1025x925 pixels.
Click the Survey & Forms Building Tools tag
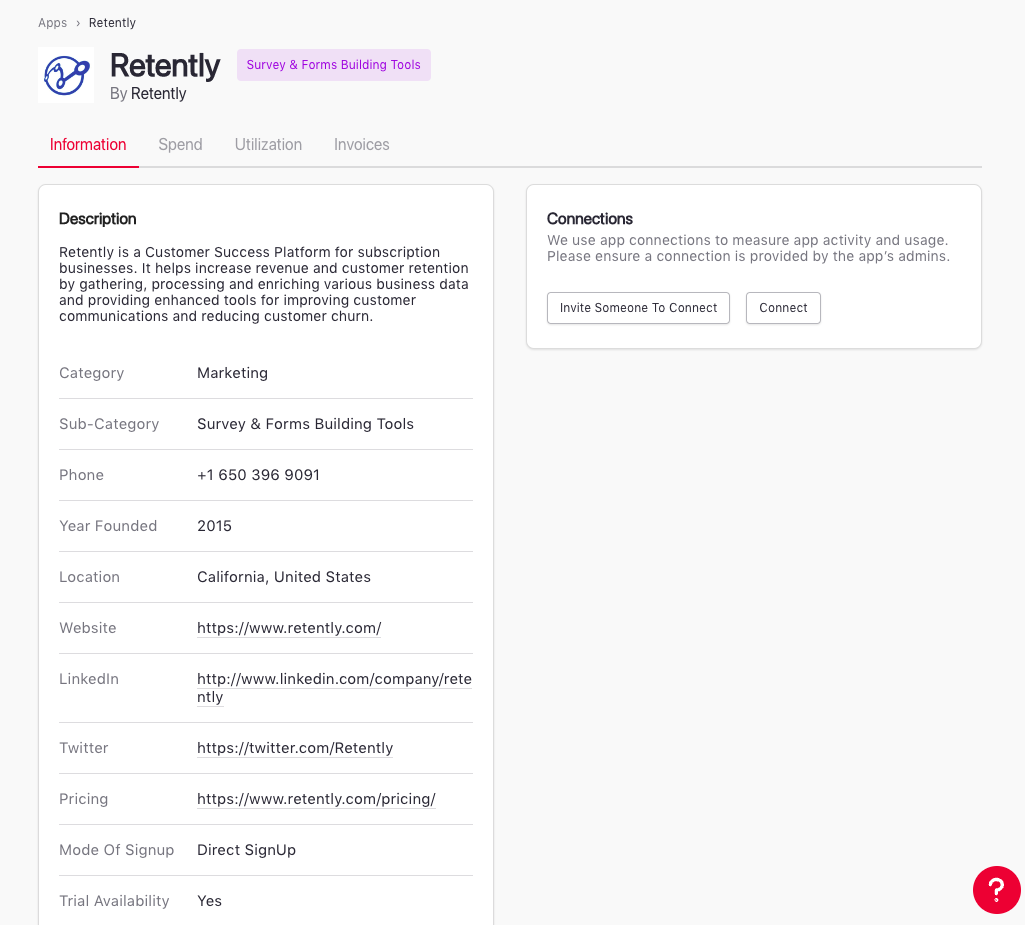[x=333, y=65]
